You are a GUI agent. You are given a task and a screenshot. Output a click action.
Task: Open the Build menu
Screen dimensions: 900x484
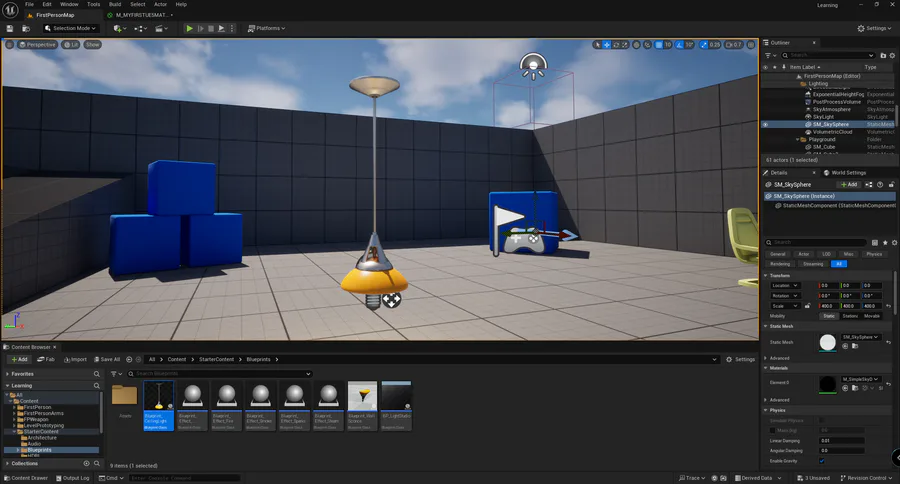(x=115, y=4)
